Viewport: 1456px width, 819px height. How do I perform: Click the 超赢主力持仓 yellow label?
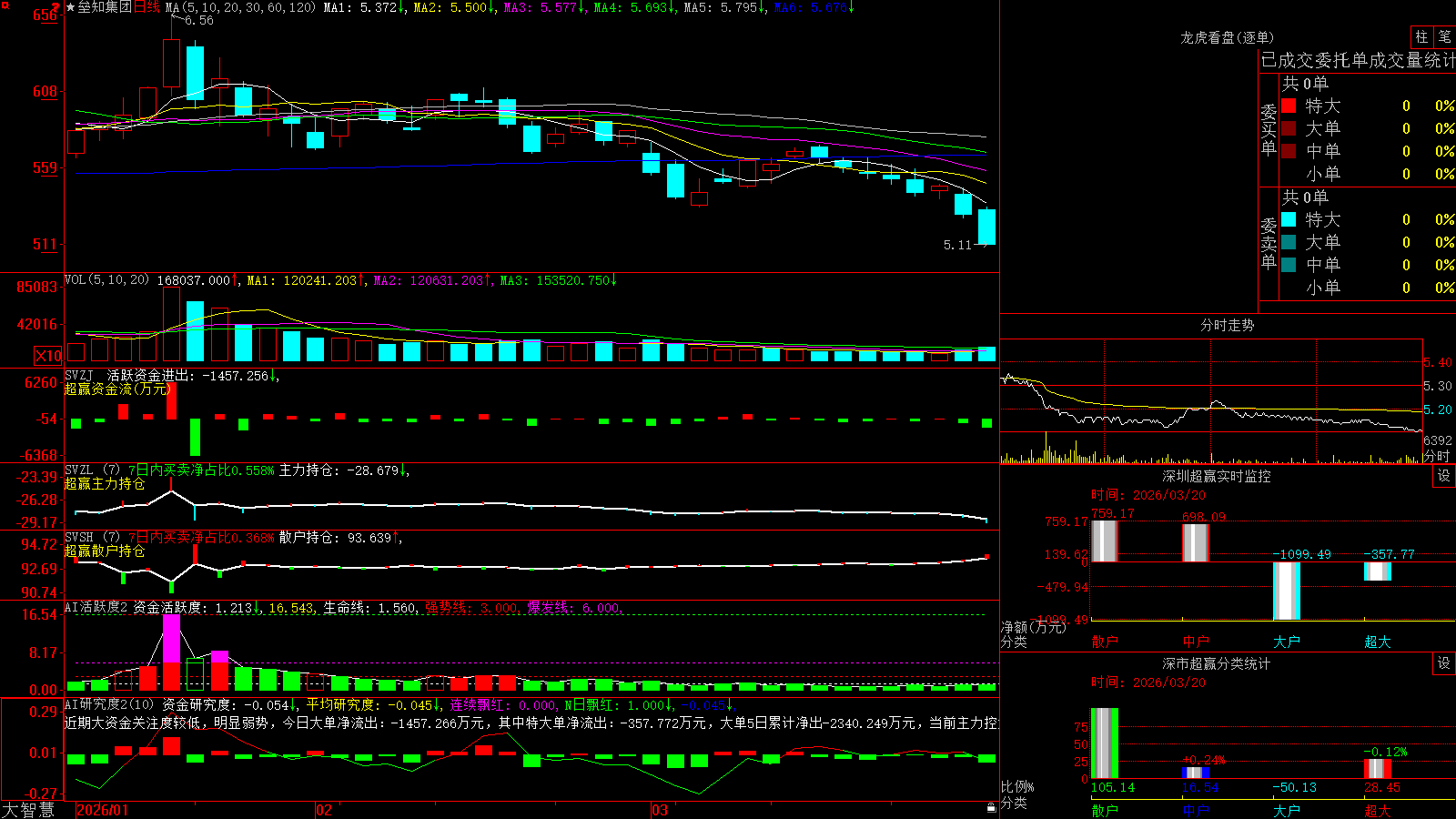(x=105, y=483)
